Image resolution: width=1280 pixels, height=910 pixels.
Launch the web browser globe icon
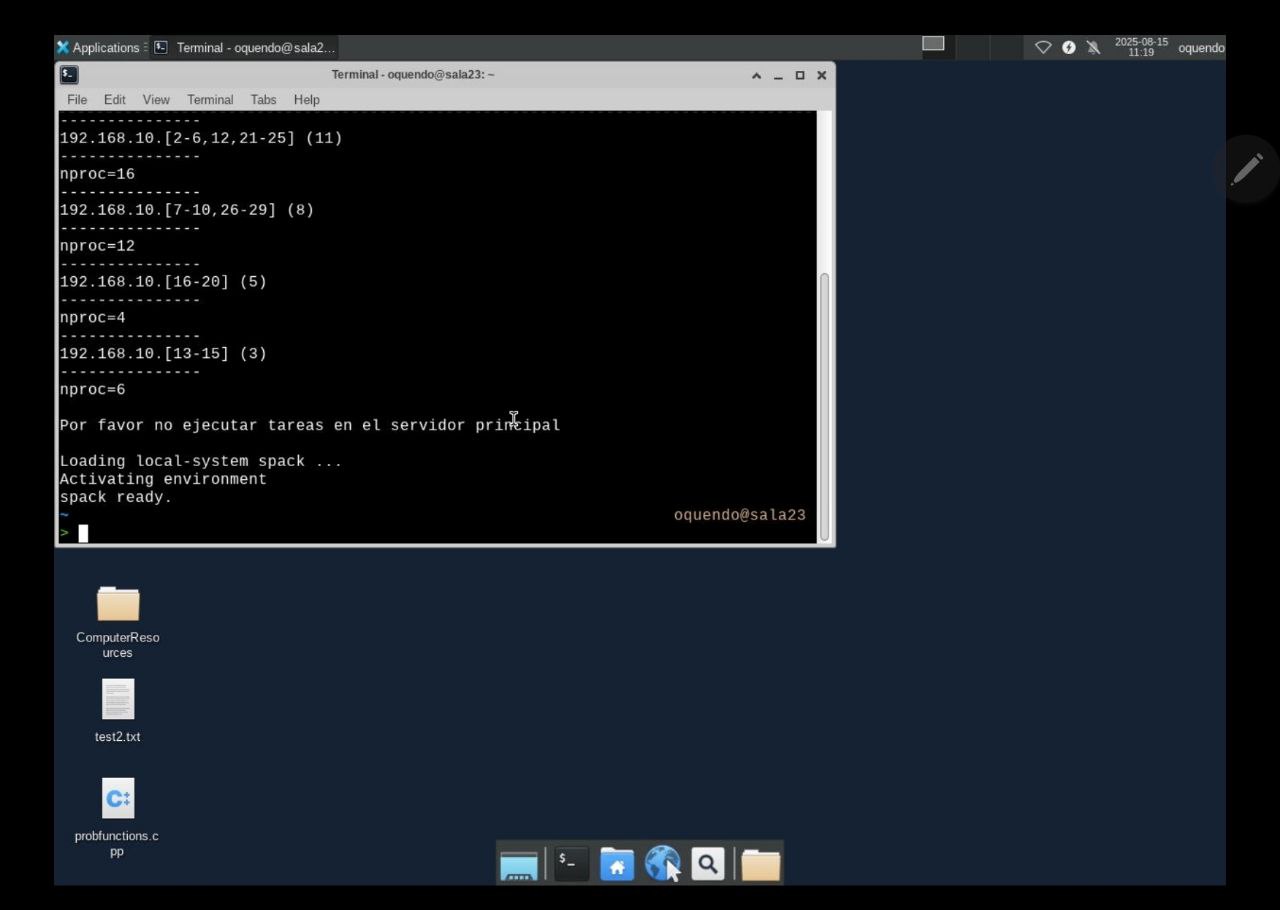pyautogui.click(x=663, y=862)
